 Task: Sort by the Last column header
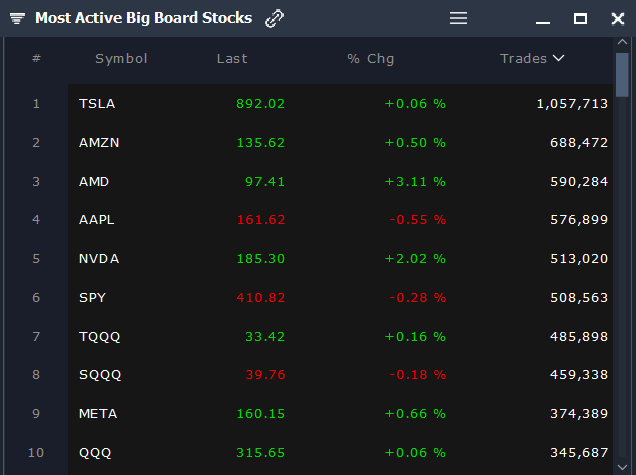pyautogui.click(x=232, y=58)
